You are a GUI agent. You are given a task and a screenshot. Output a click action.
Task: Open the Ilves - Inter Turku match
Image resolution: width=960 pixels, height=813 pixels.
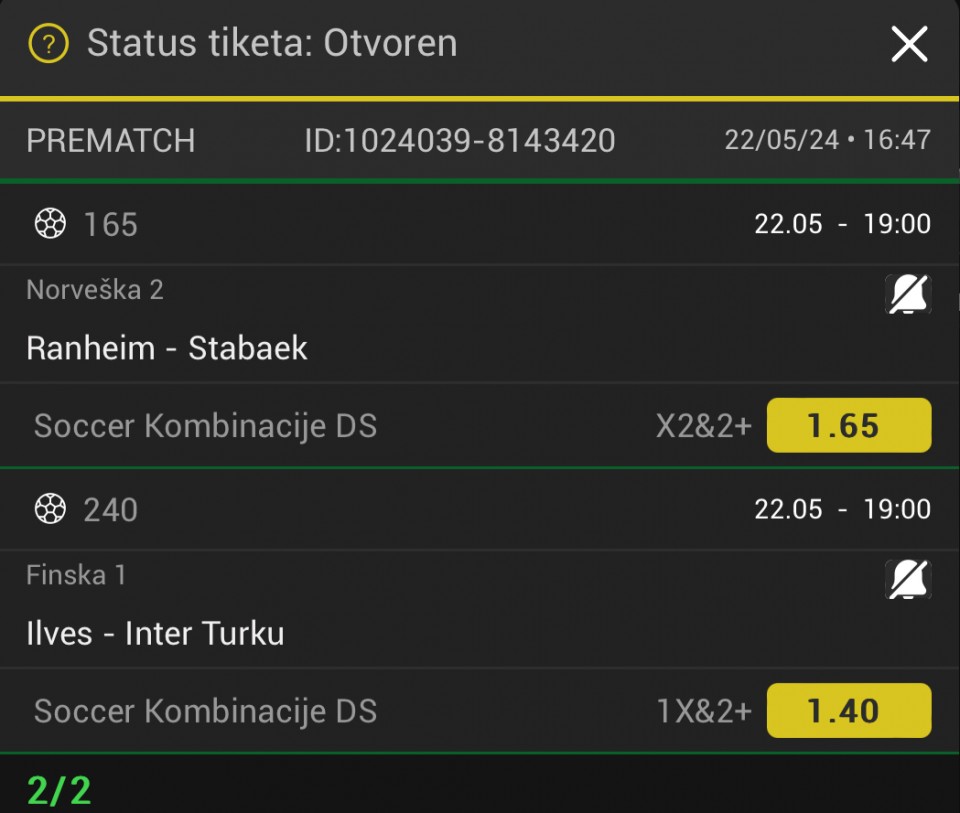155,633
